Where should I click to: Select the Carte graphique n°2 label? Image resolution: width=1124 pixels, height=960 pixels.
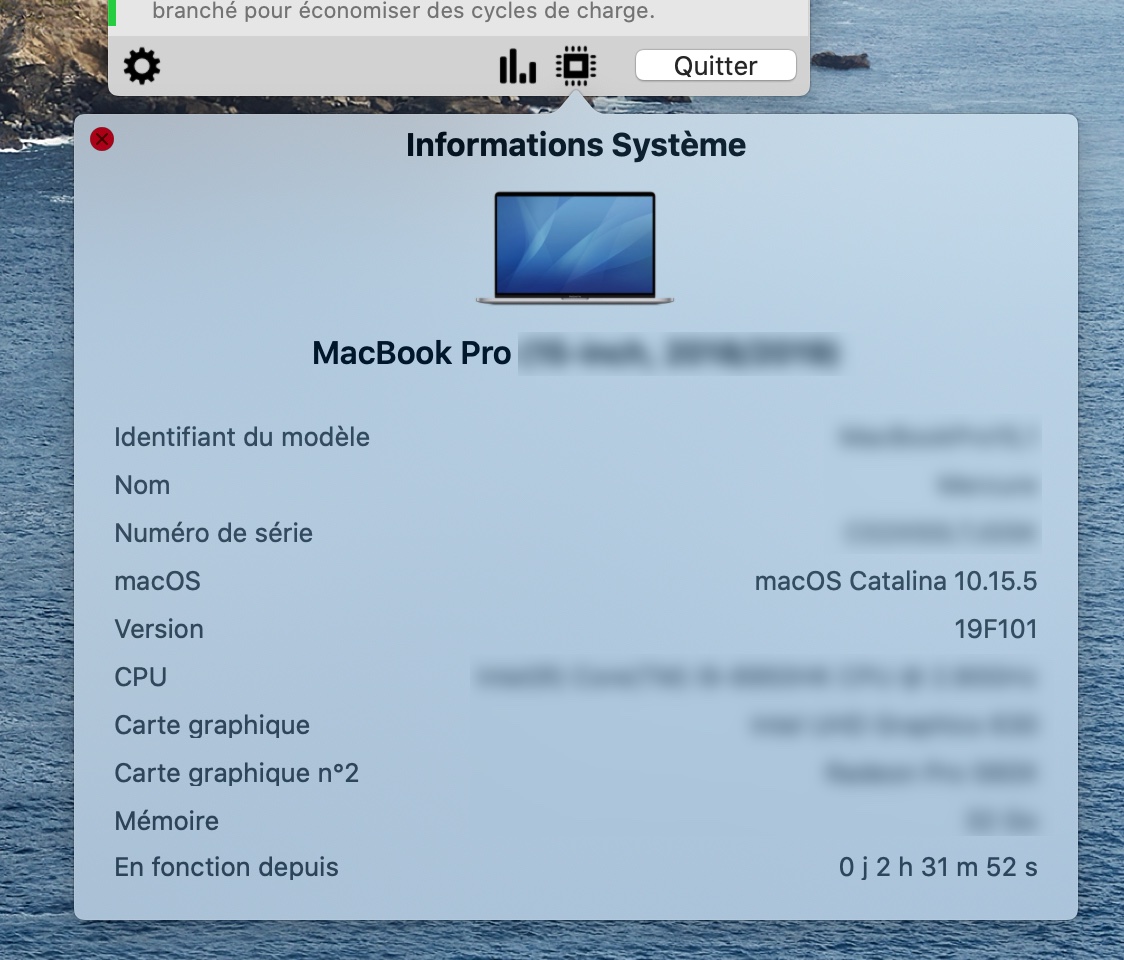click(x=236, y=773)
